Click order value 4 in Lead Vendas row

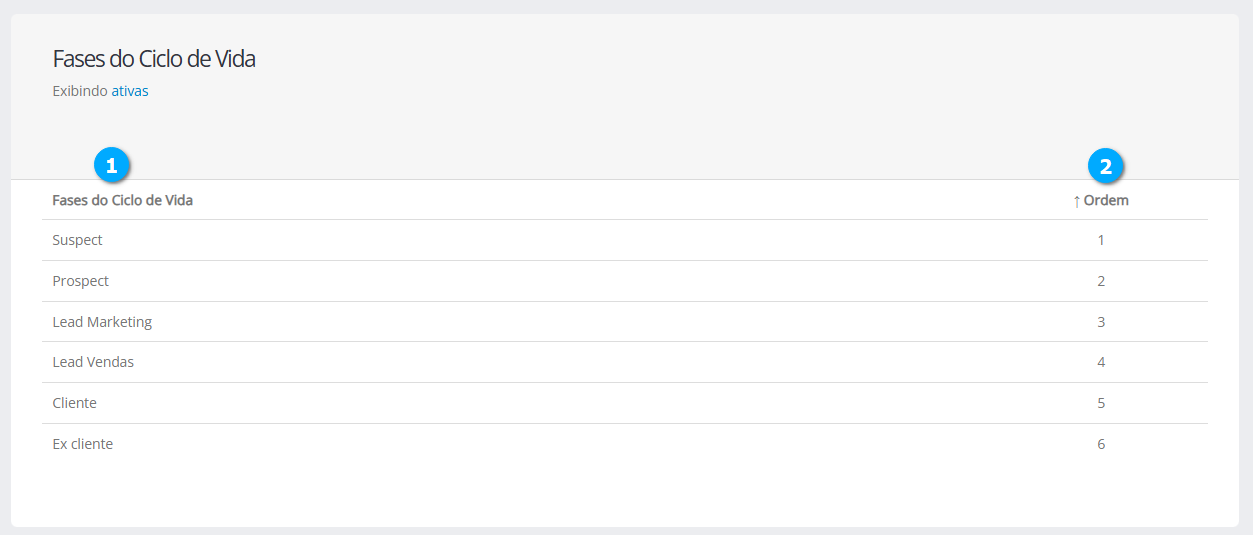pos(1101,362)
